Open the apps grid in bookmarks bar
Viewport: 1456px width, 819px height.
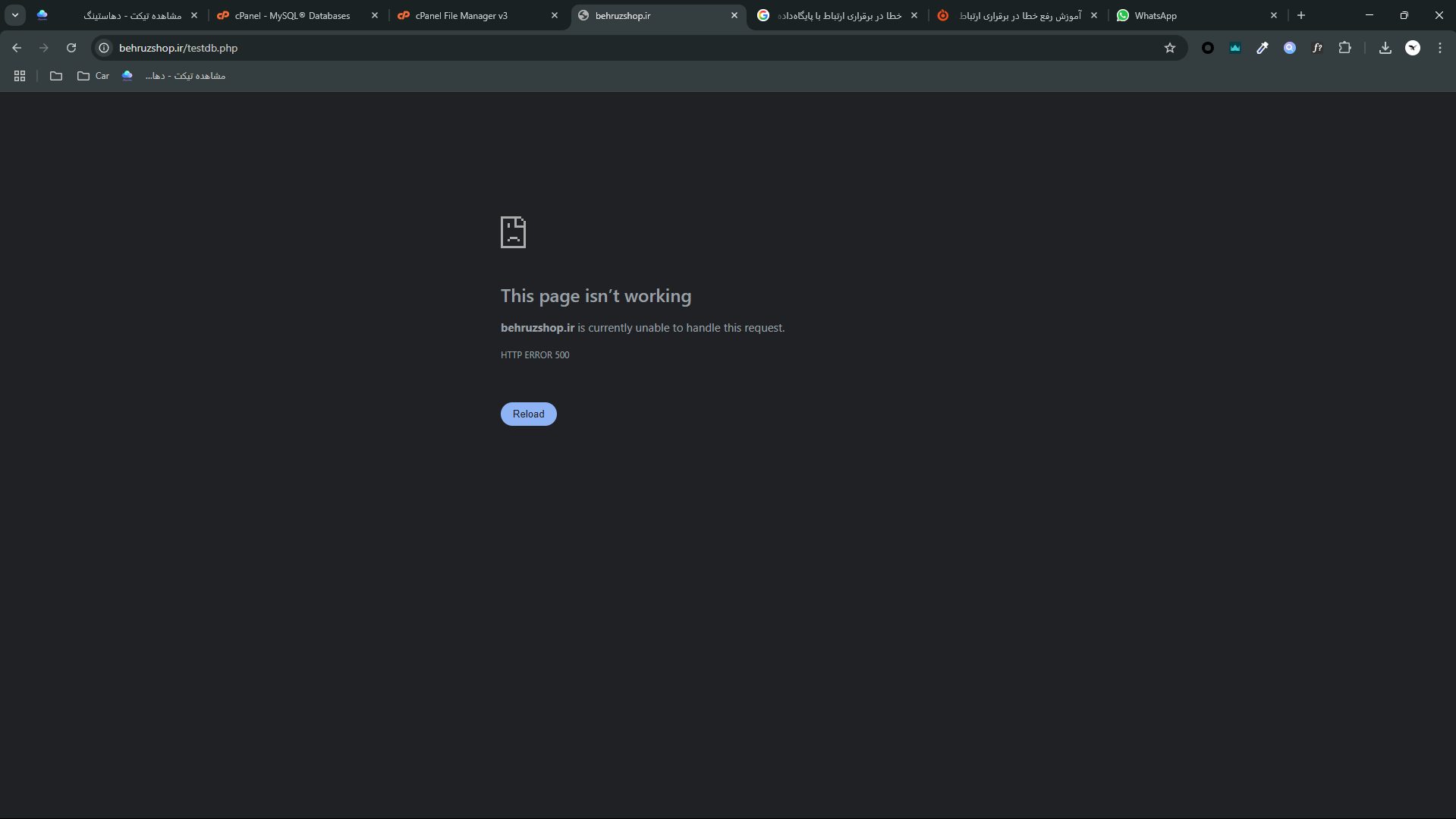(20, 76)
